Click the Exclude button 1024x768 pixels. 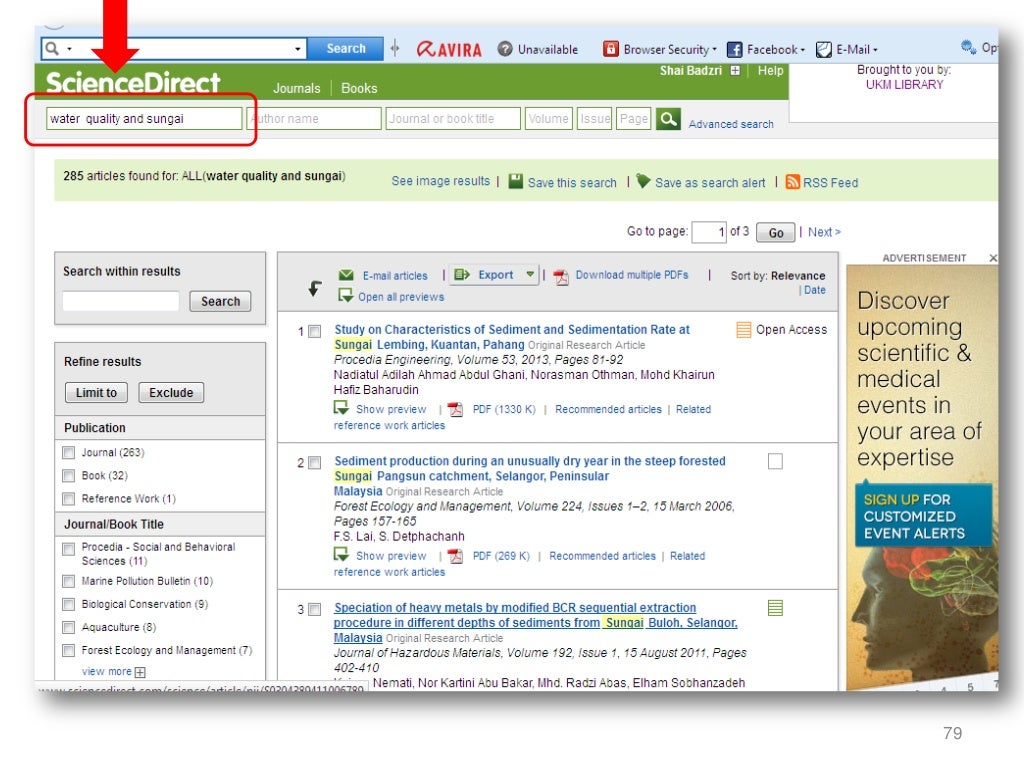coord(171,392)
